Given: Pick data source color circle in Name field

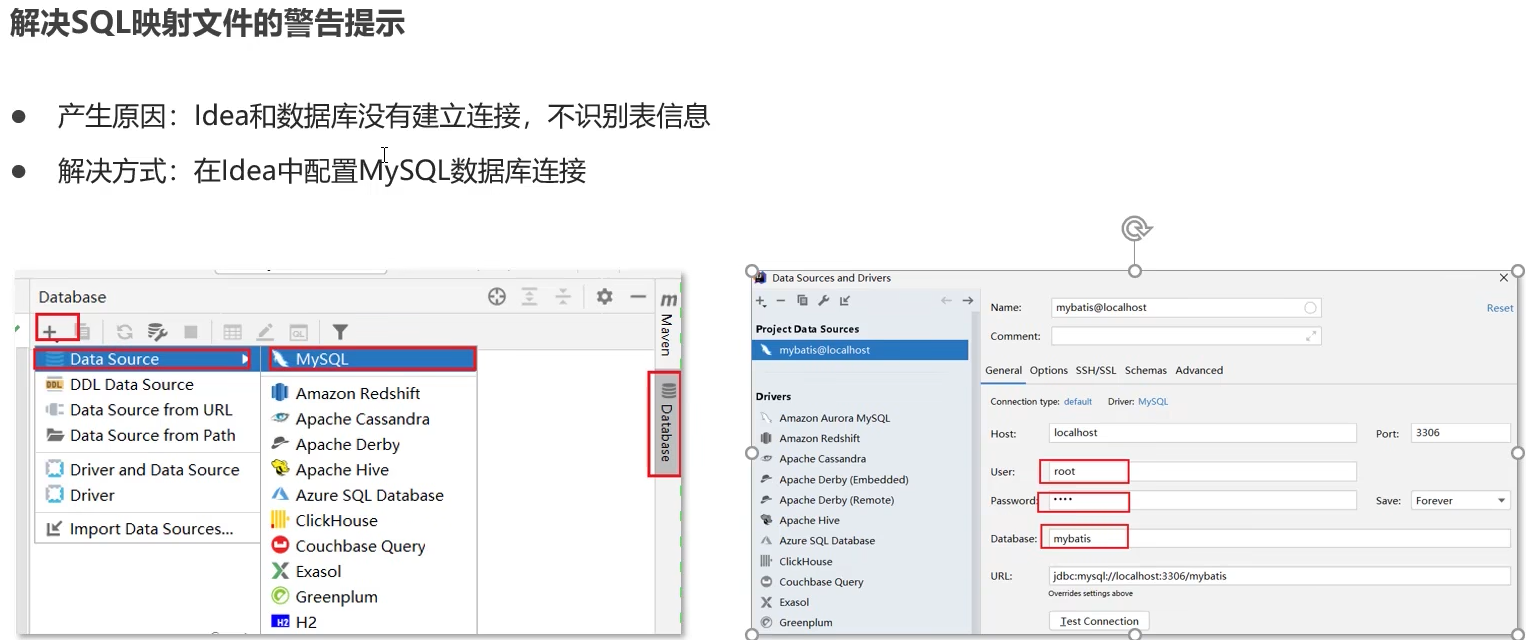Looking at the screenshot, I should pyautogui.click(x=1311, y=308).
